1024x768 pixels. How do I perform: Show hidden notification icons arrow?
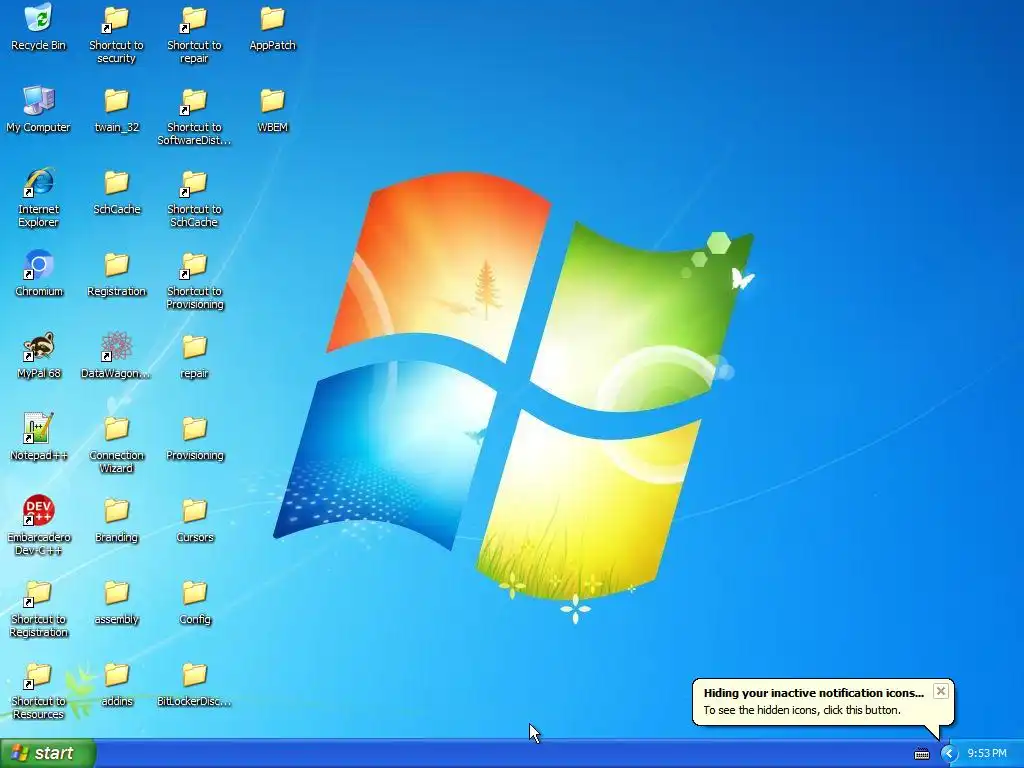click(948, 754)
